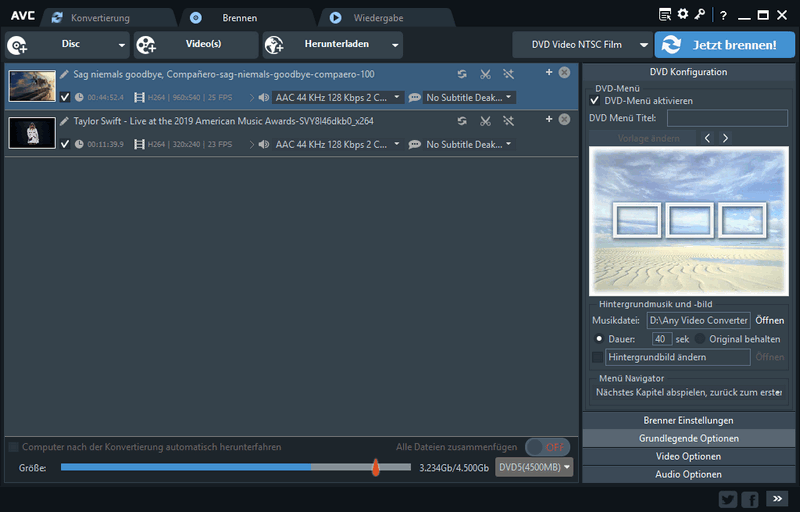Open settings gear in title bar

tap(683, 14)
